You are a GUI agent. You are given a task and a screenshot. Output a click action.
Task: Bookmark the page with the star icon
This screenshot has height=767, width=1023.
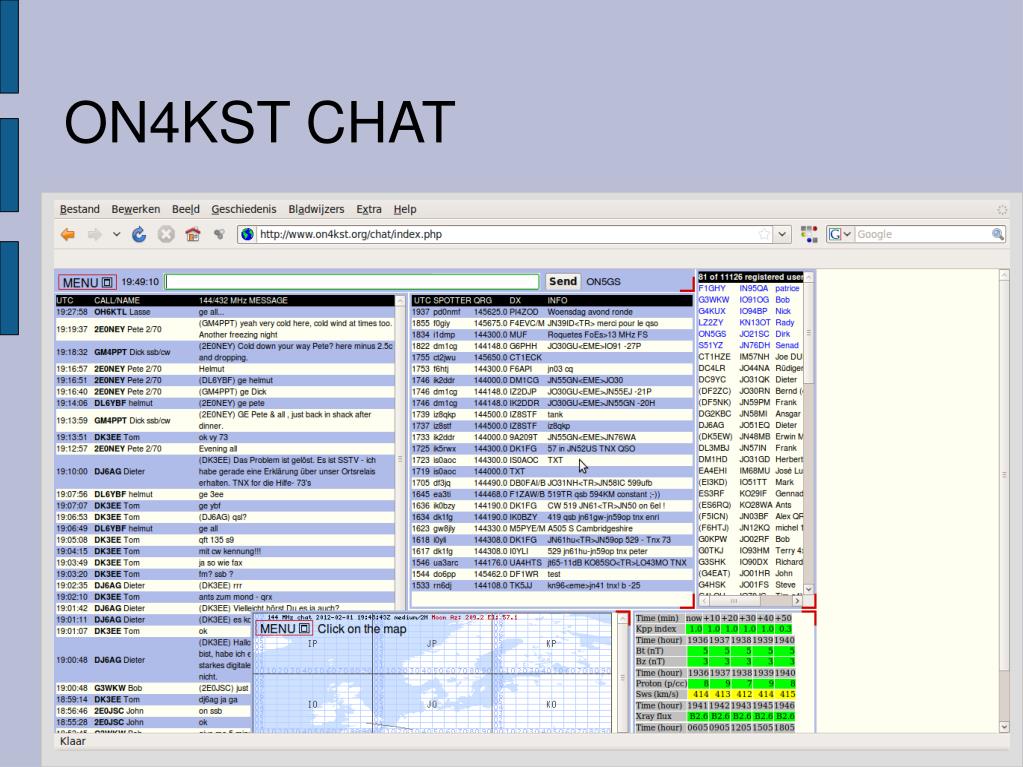[x=764, y=234]
